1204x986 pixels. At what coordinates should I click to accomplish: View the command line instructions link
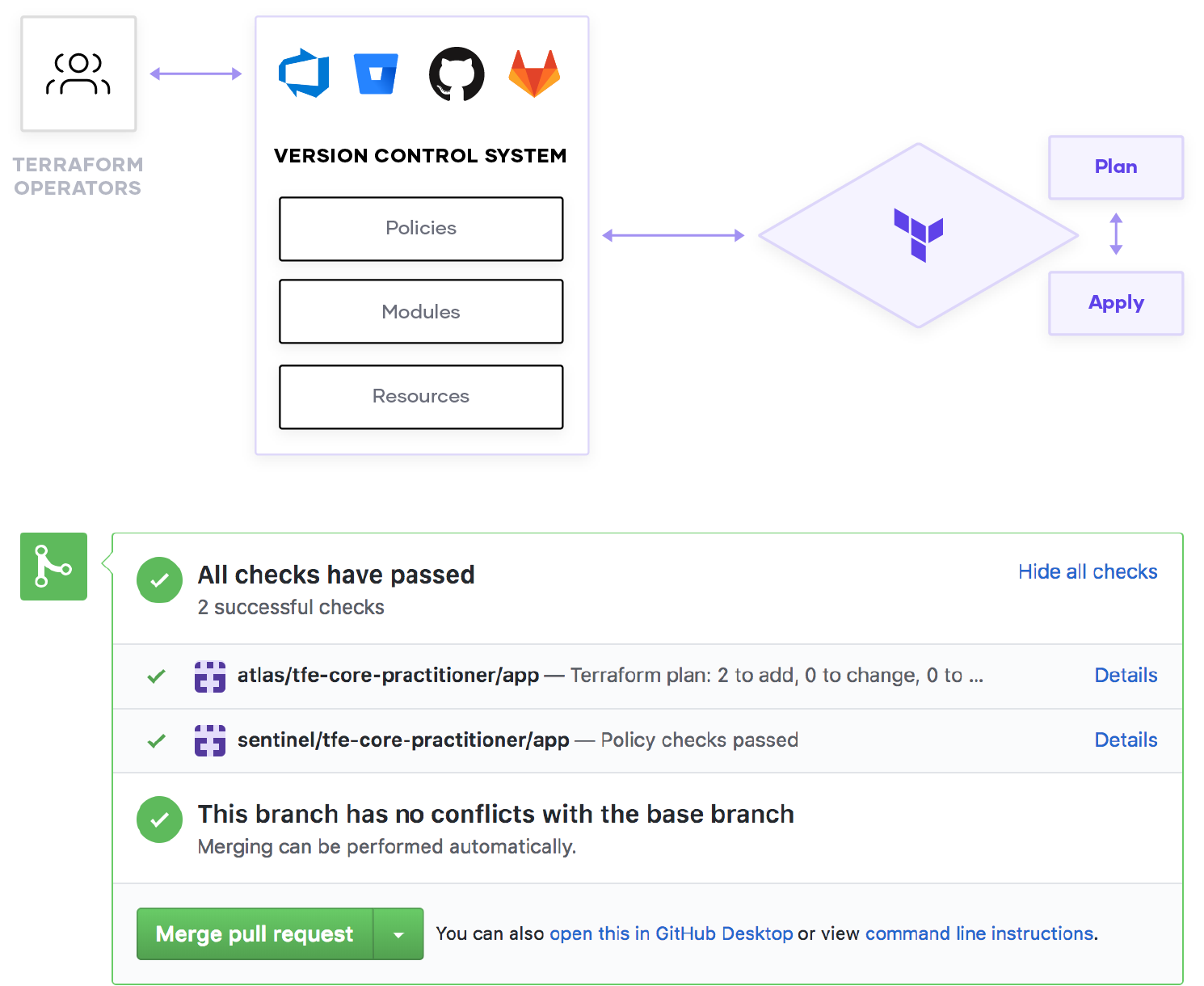[979, 934]
